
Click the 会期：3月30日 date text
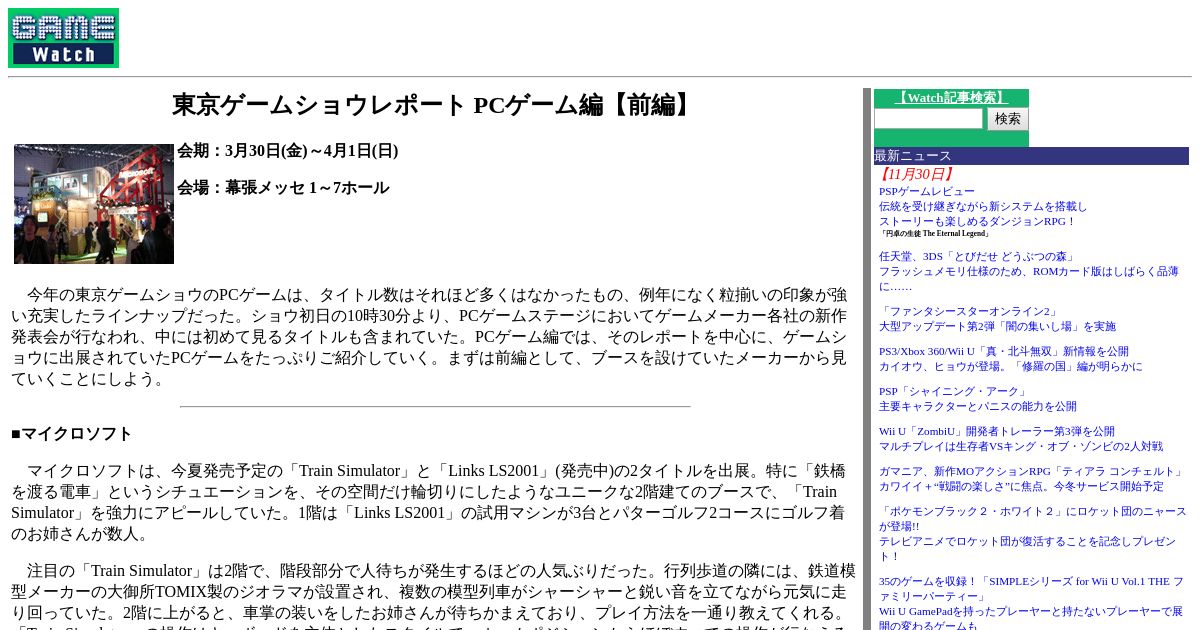click(x=288, y=151)
